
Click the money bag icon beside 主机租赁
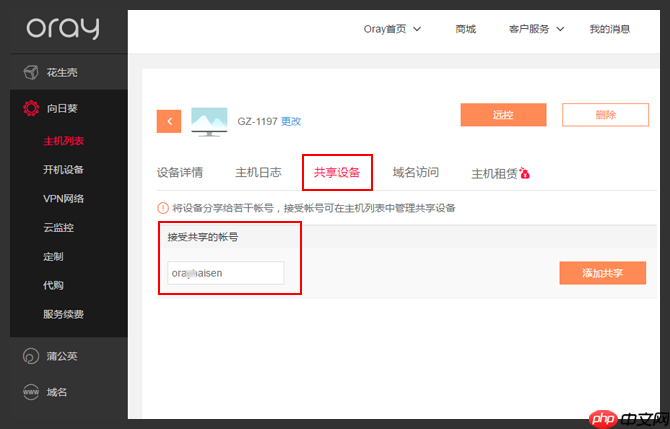pyautogui.click(x=525, y=173)
